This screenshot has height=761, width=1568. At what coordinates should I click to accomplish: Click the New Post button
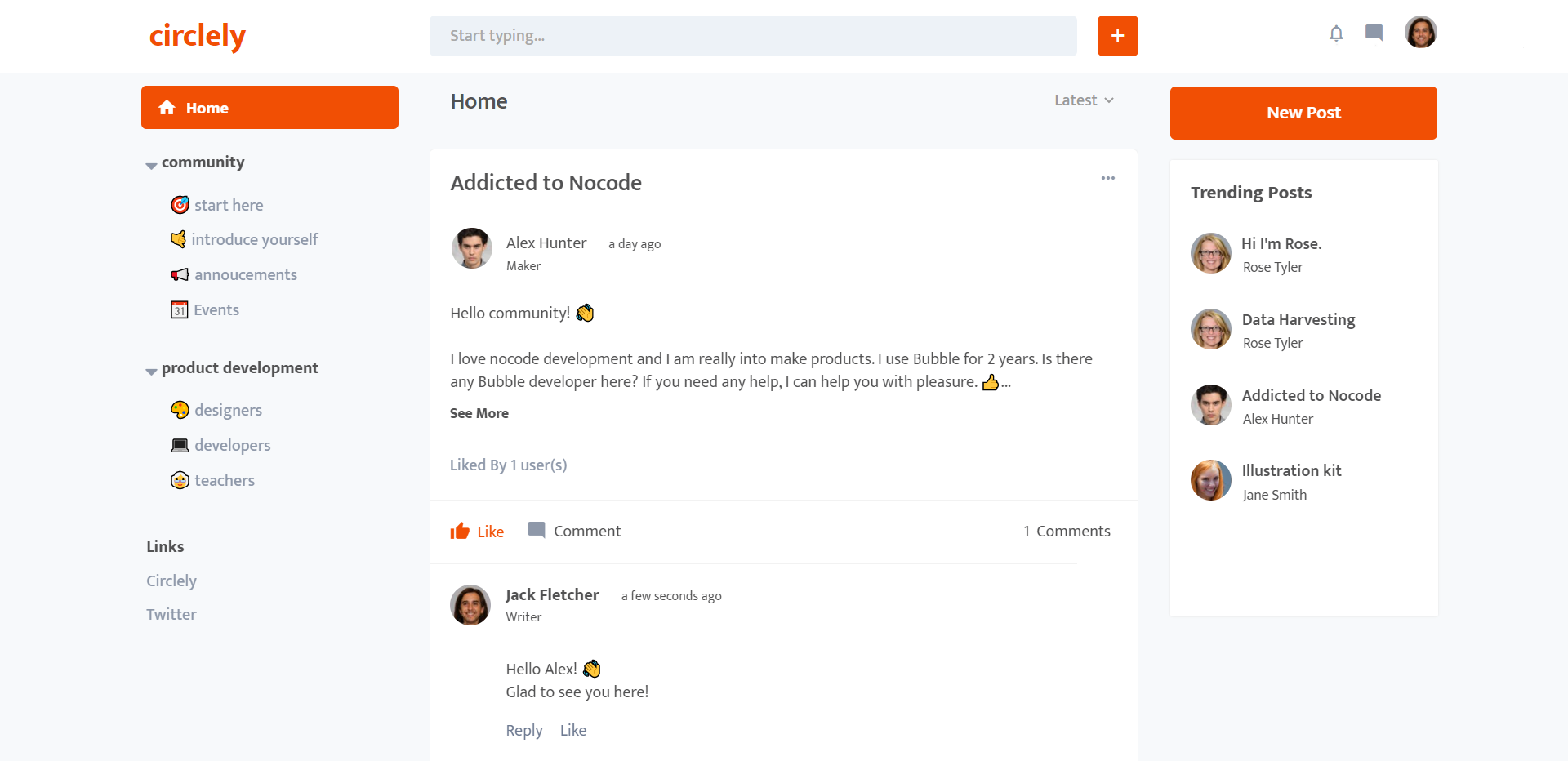1303,113
